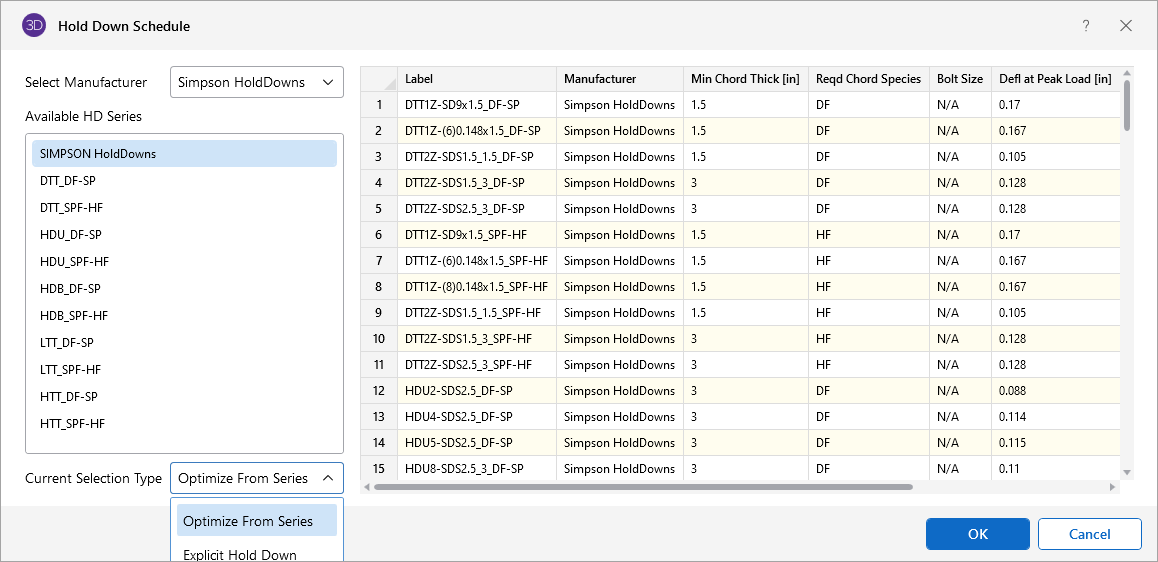The image size is (1158, 562).
Task: Click the HDU8-SDS2.5_3_DF-SP label cell
Action: coord(476,469)
